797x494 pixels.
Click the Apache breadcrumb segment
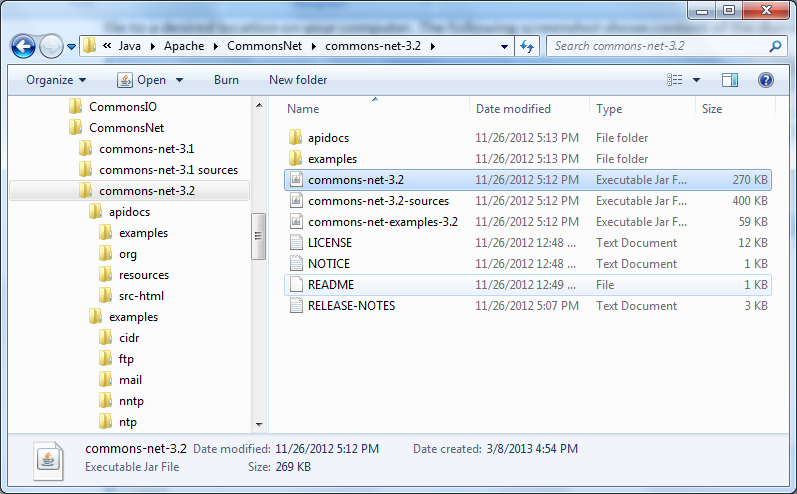[x=184, y=46]
